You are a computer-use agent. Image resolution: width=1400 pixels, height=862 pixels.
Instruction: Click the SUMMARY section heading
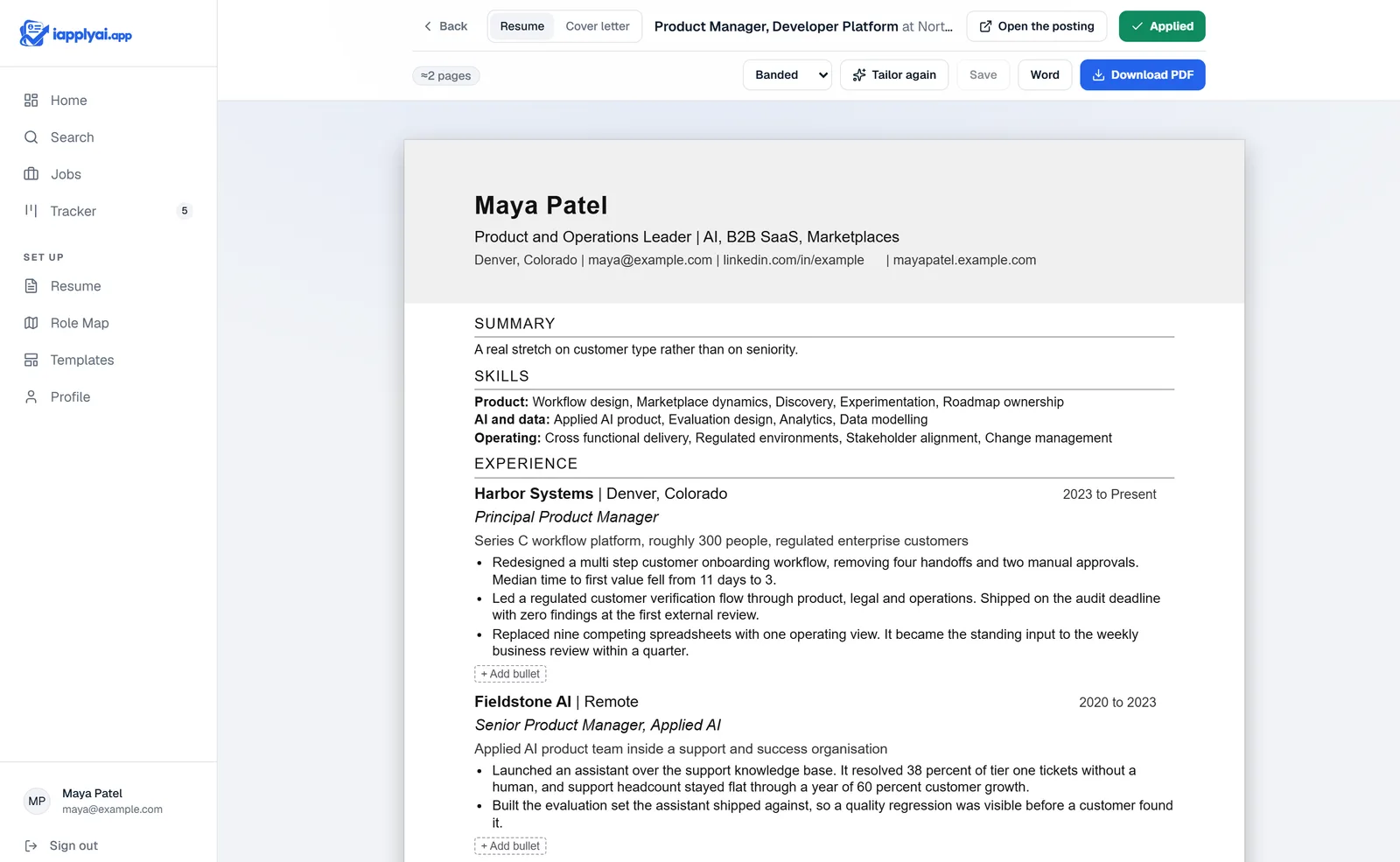514,324
